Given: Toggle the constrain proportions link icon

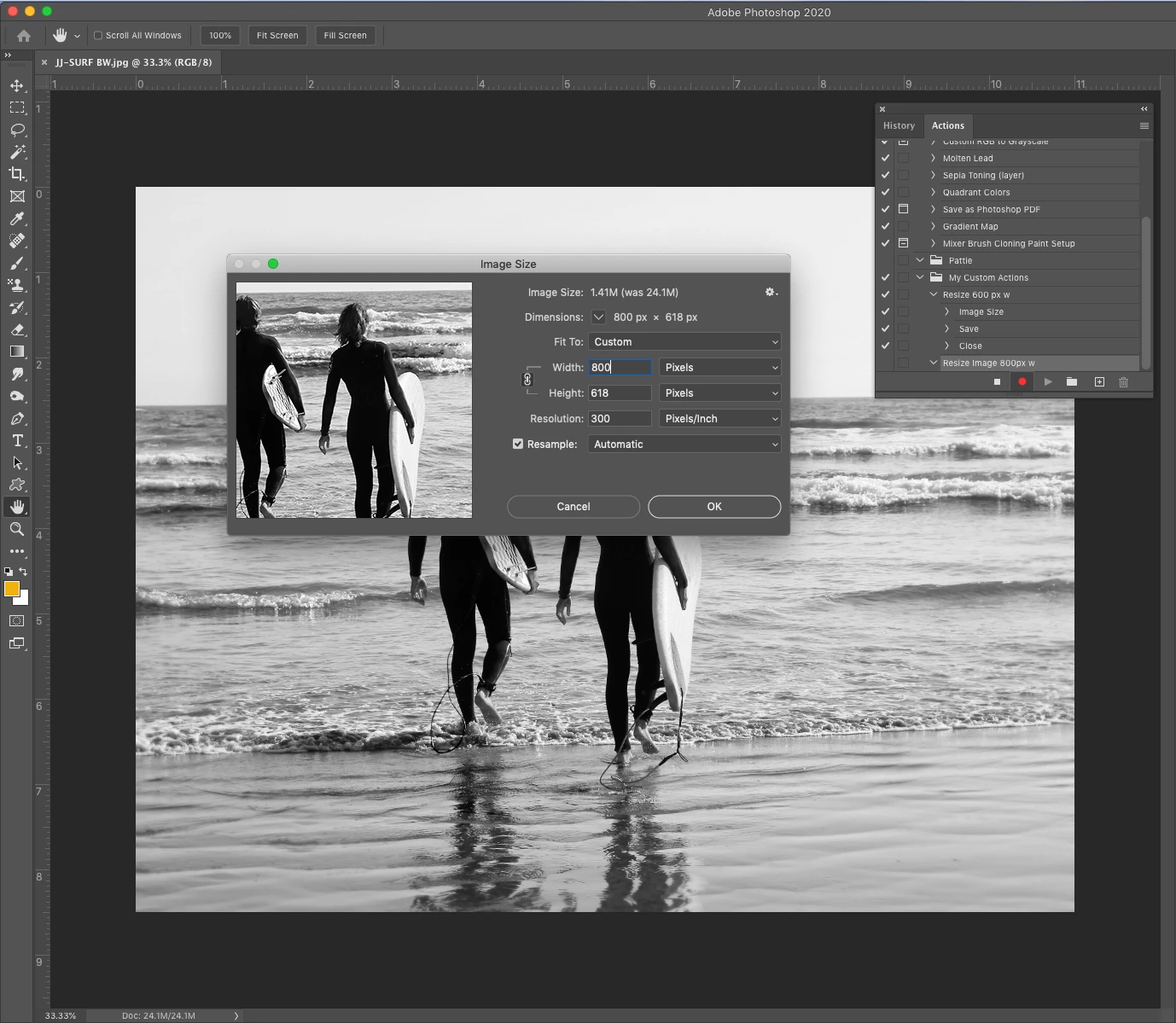Looking at the screenshot, I should (x=527, y=380).
